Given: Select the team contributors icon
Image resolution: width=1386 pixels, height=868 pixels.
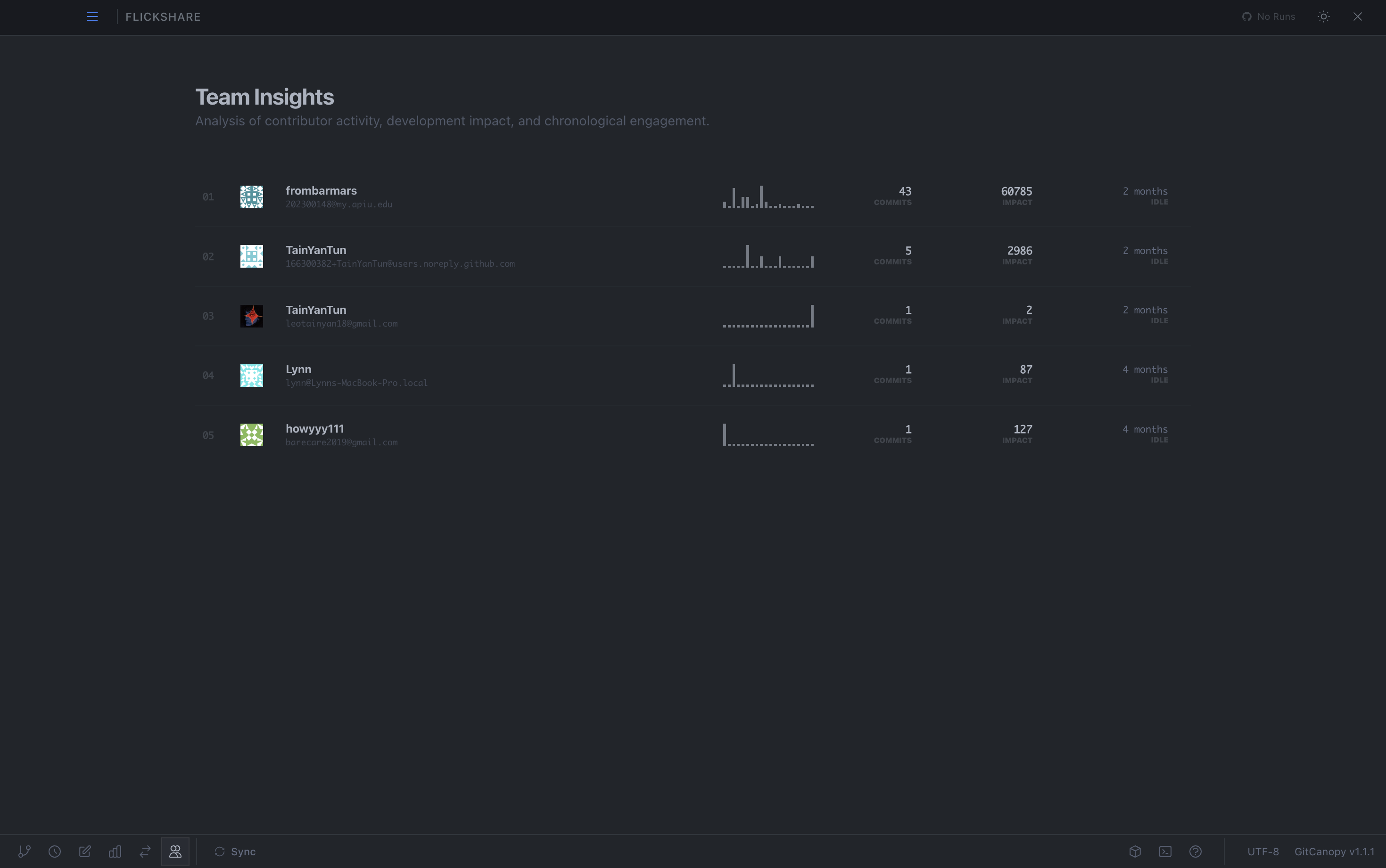Looking at the screenshot, I should point(175,852).
